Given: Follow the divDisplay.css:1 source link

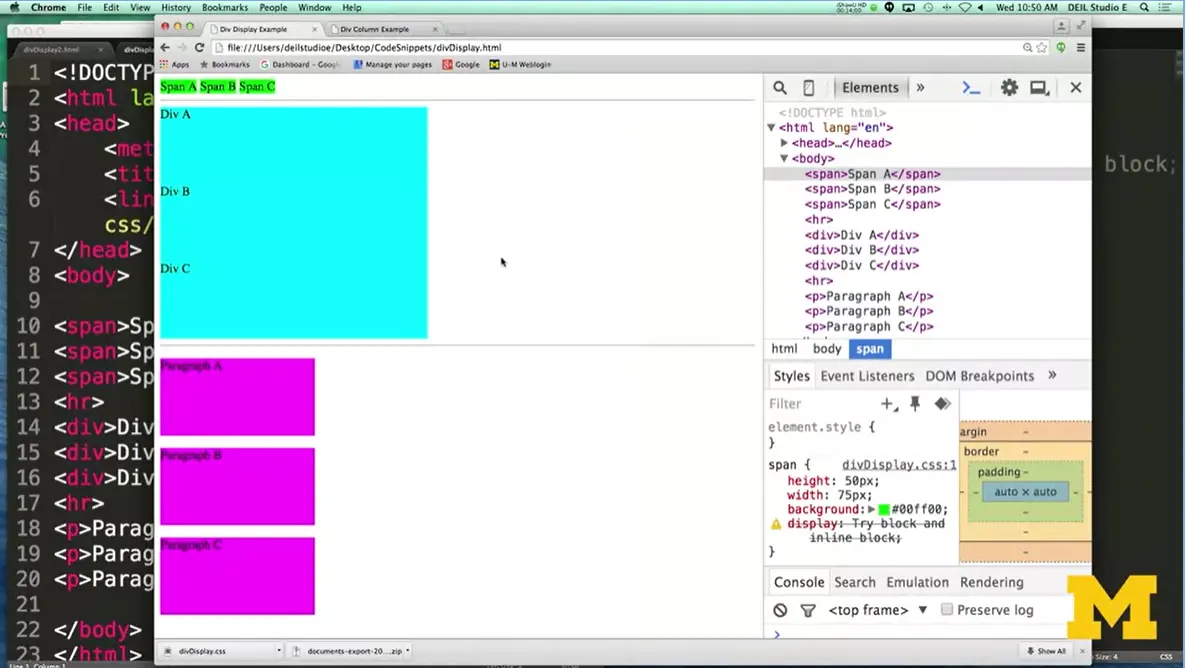Looking at the screenshot, I should point(898,464).
